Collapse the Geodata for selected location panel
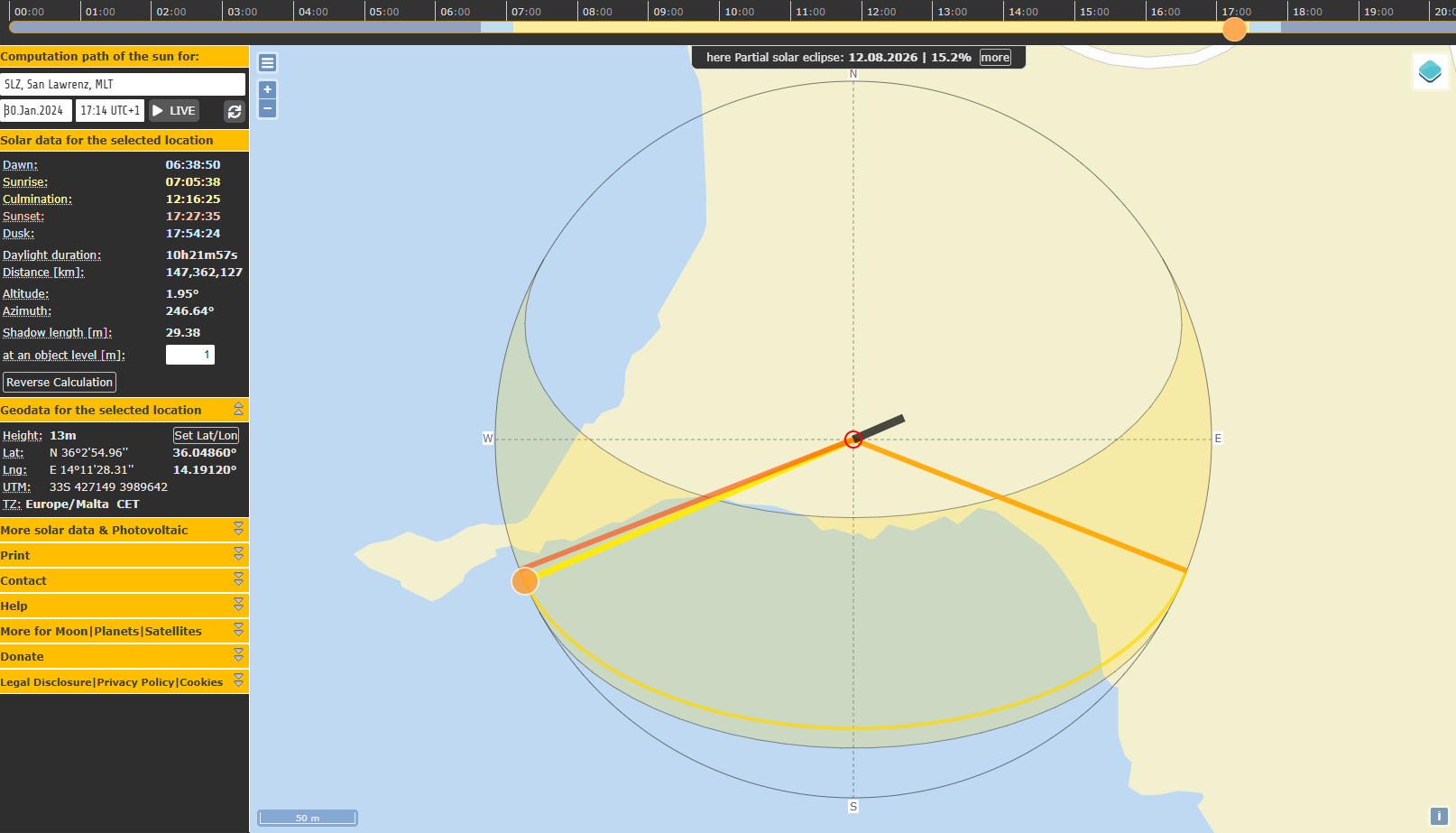 click(238, 409)
